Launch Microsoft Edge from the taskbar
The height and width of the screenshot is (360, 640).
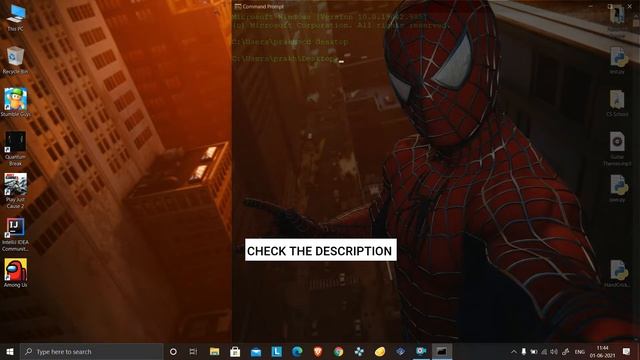tap(297, 351)
